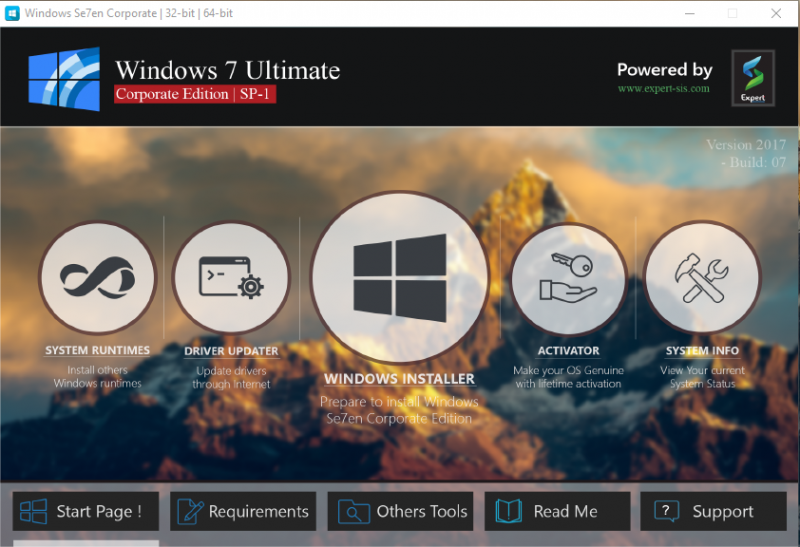The height and width of the screenshot is (547, 800).
Task: Click the DRIVER UPDATER label
Action: click(x=231, y=351)
